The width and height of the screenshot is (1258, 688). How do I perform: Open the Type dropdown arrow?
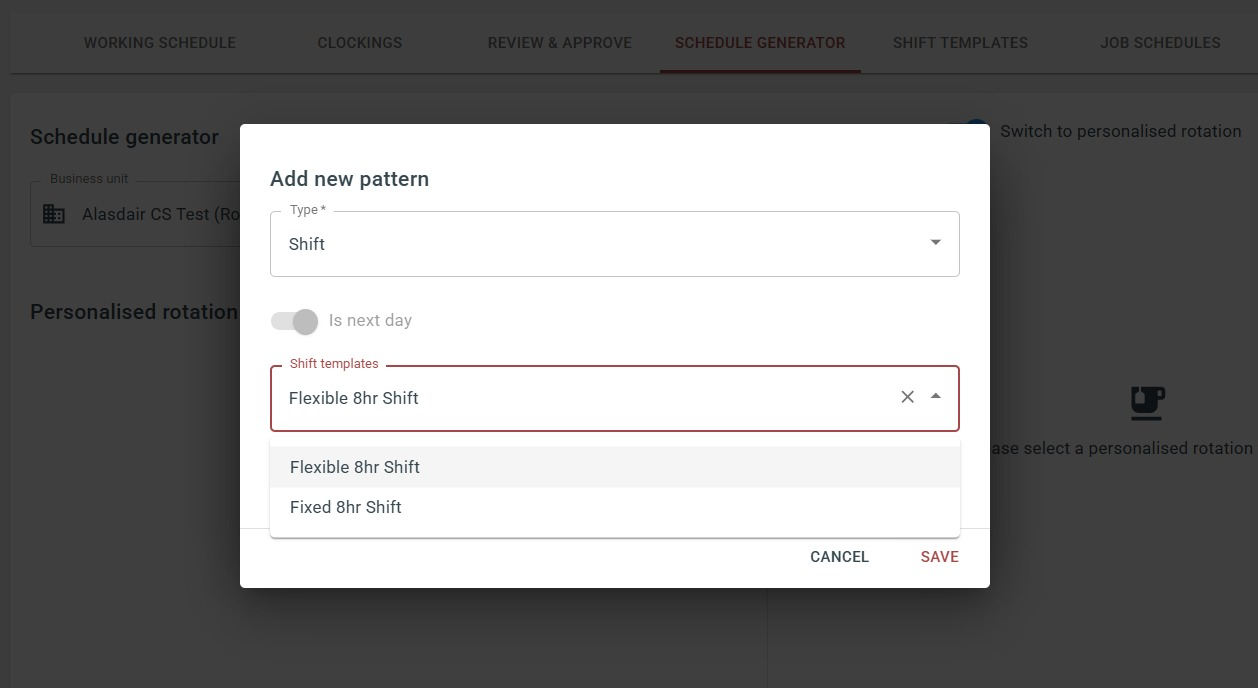click(935, 243)
